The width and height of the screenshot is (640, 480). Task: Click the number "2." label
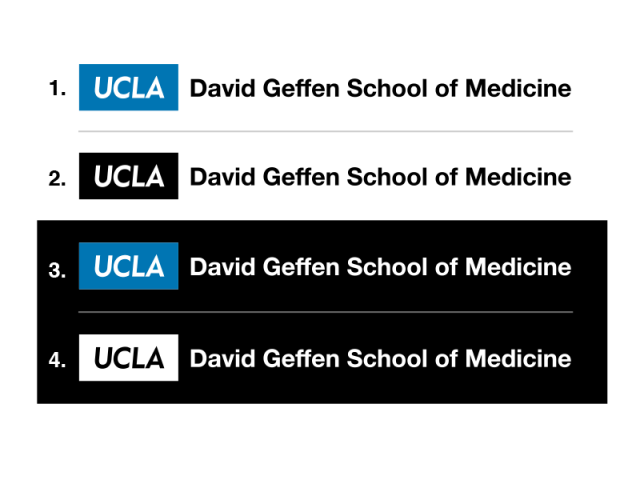57,179
